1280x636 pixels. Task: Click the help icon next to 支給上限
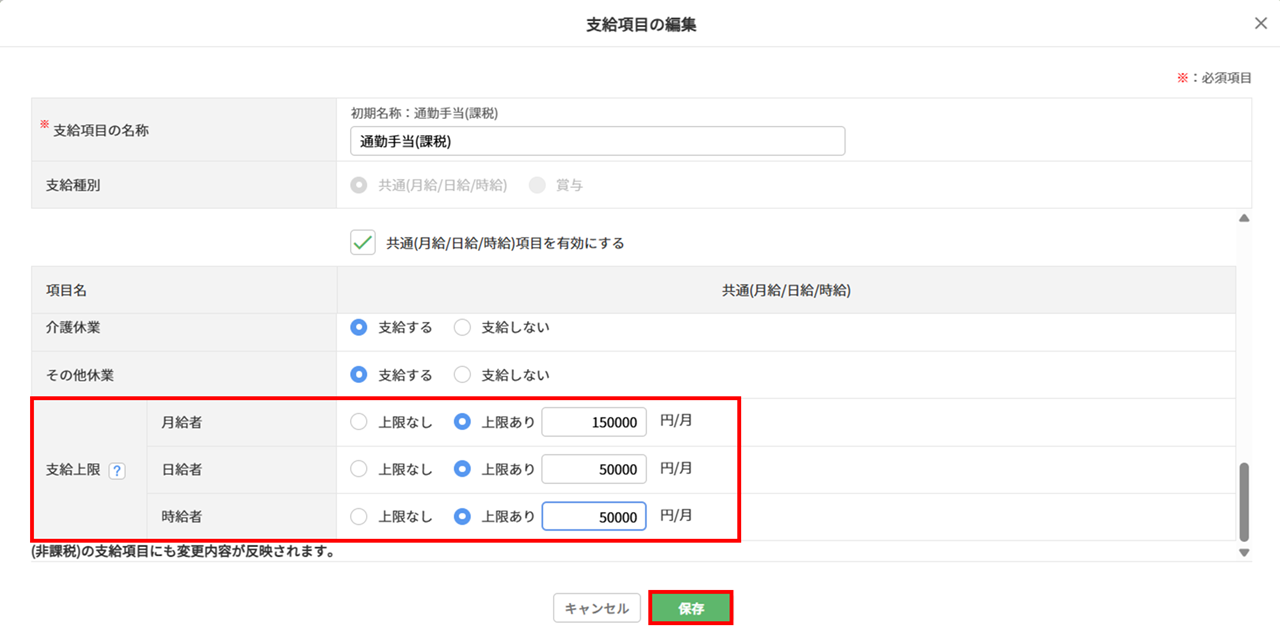tap(116, 470)
